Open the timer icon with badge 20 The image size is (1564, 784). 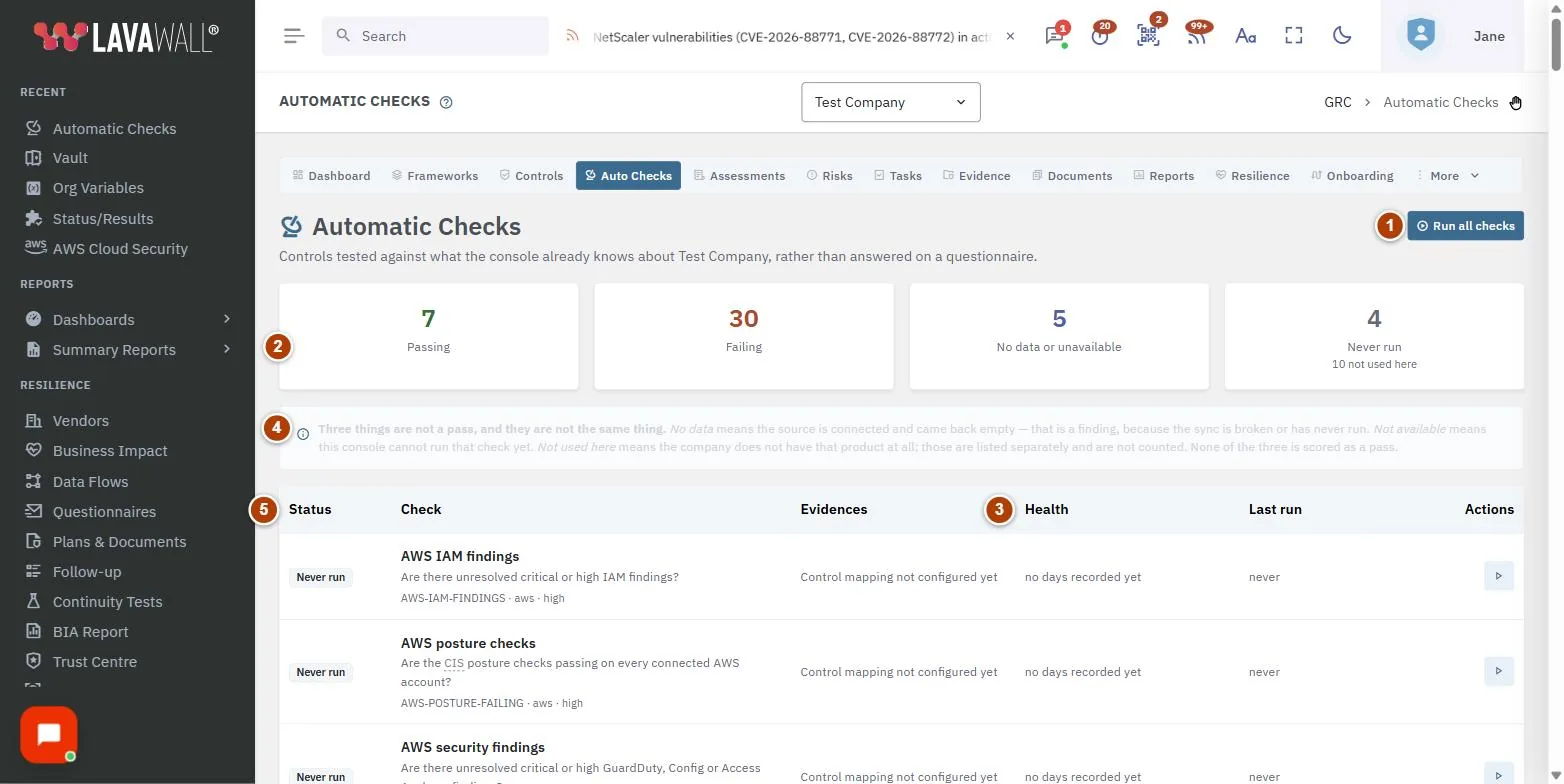click(x=1100, y=36)
